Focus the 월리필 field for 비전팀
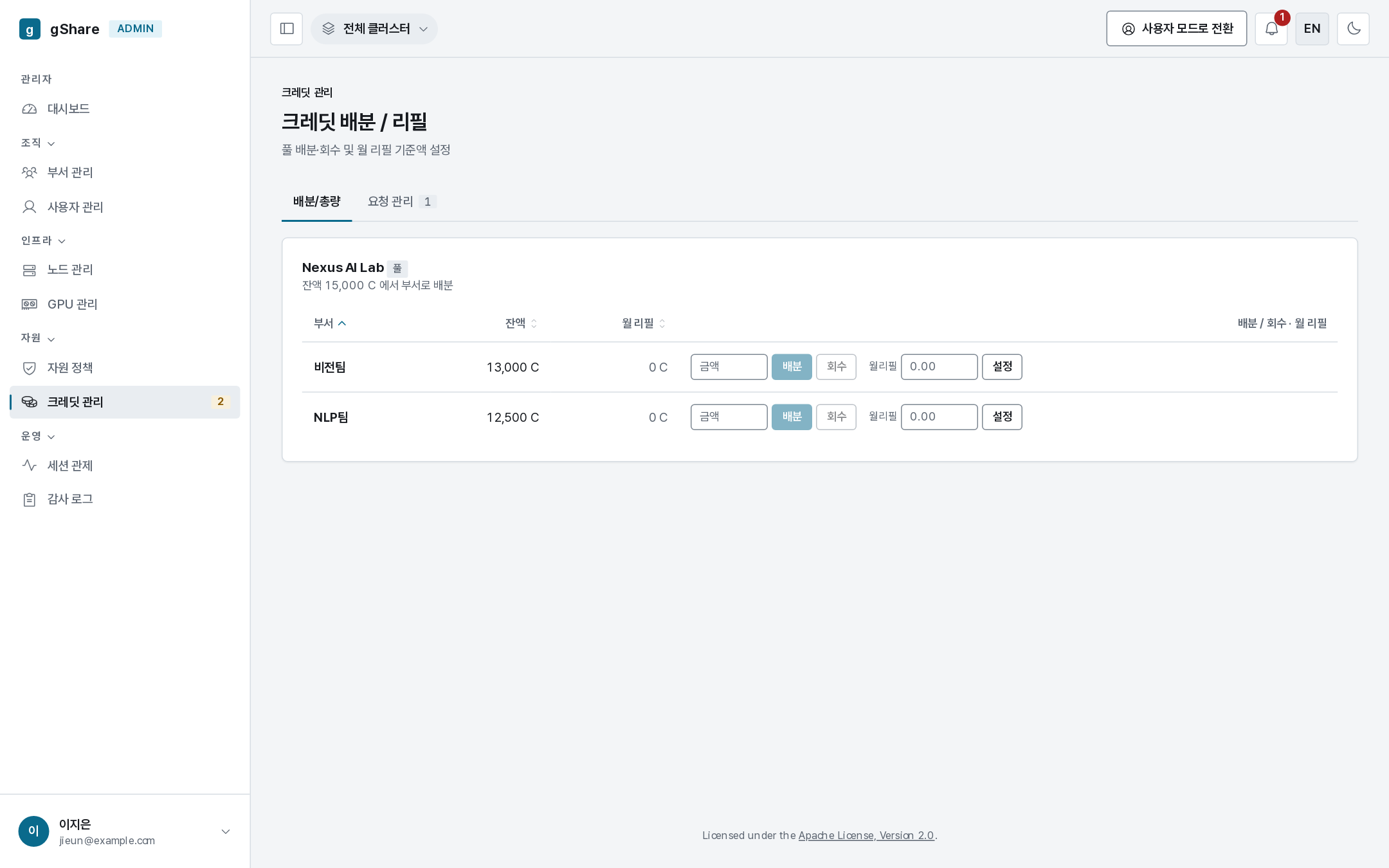This screenshot has height=868, width=1389. point(939,367)
